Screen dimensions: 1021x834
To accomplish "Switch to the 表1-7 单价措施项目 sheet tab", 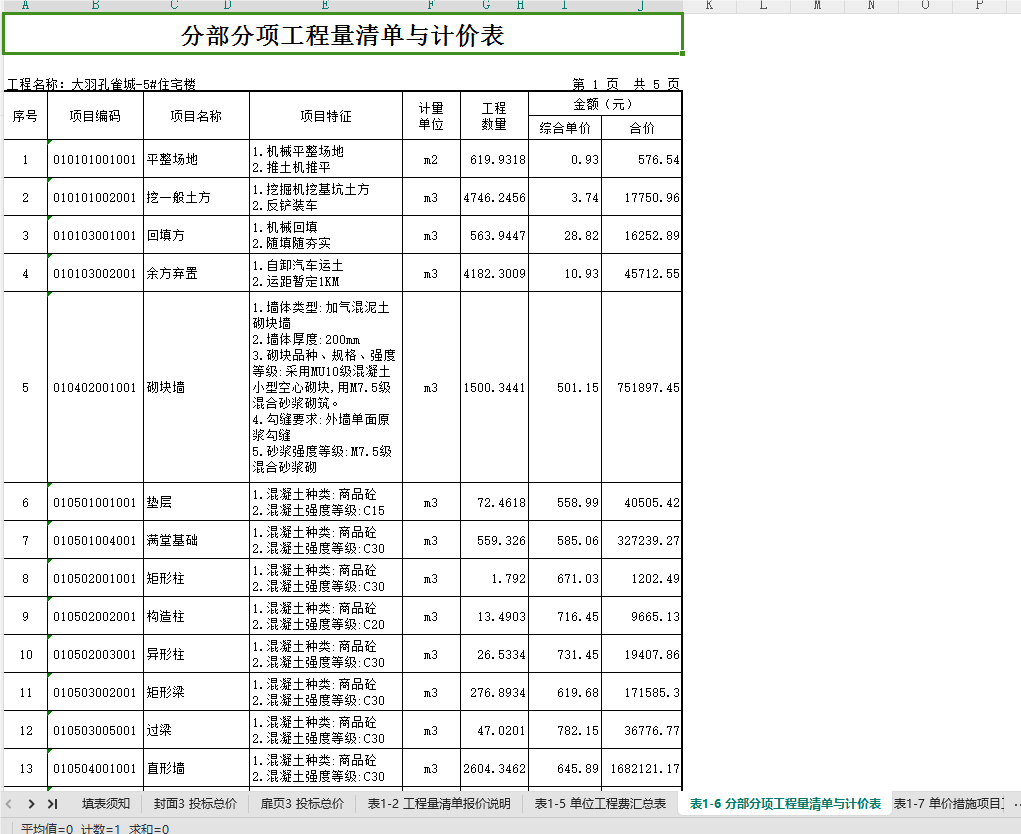I will coord(948,804).
